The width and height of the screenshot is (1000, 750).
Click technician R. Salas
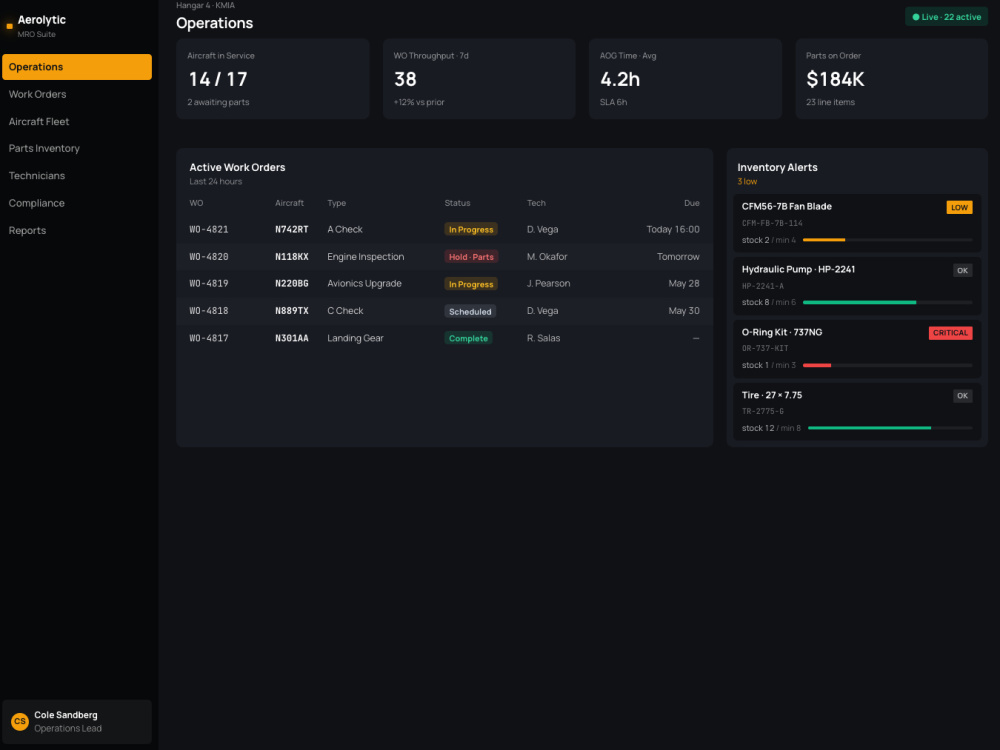tap(543, 338)
